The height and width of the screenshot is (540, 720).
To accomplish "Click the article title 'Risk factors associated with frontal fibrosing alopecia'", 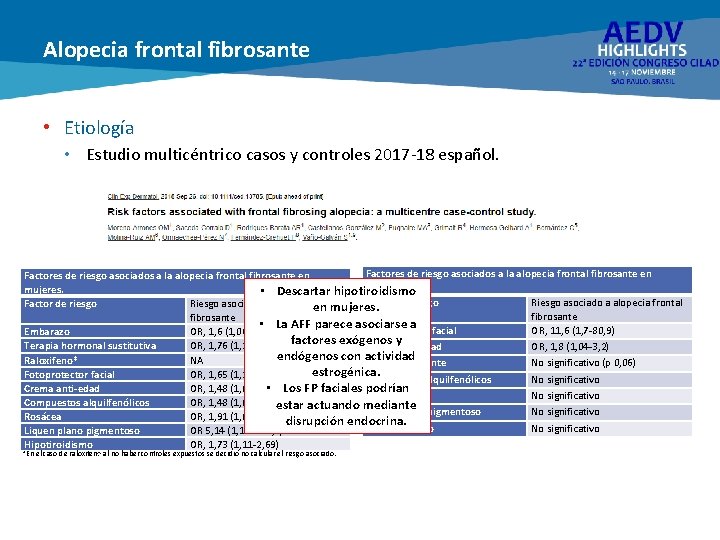I will [321, 212].
